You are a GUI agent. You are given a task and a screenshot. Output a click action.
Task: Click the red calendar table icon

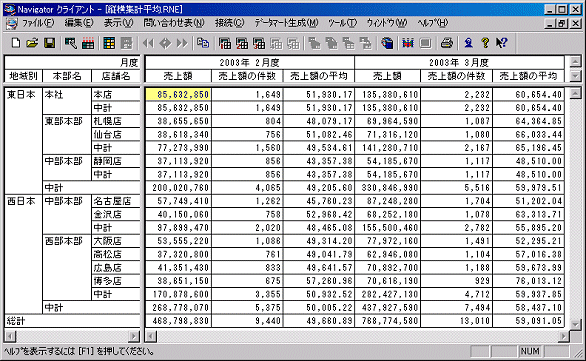(x=88, y=43)
